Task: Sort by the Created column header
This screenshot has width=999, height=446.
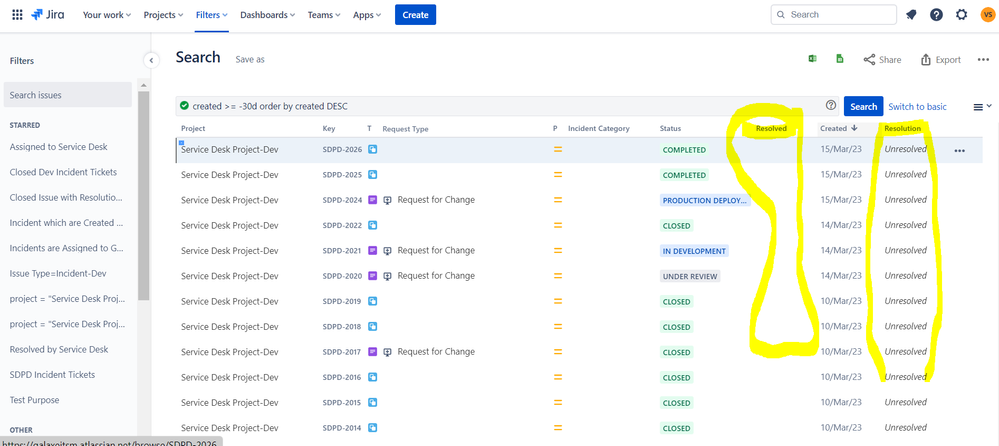Action: tap(834, 128)
